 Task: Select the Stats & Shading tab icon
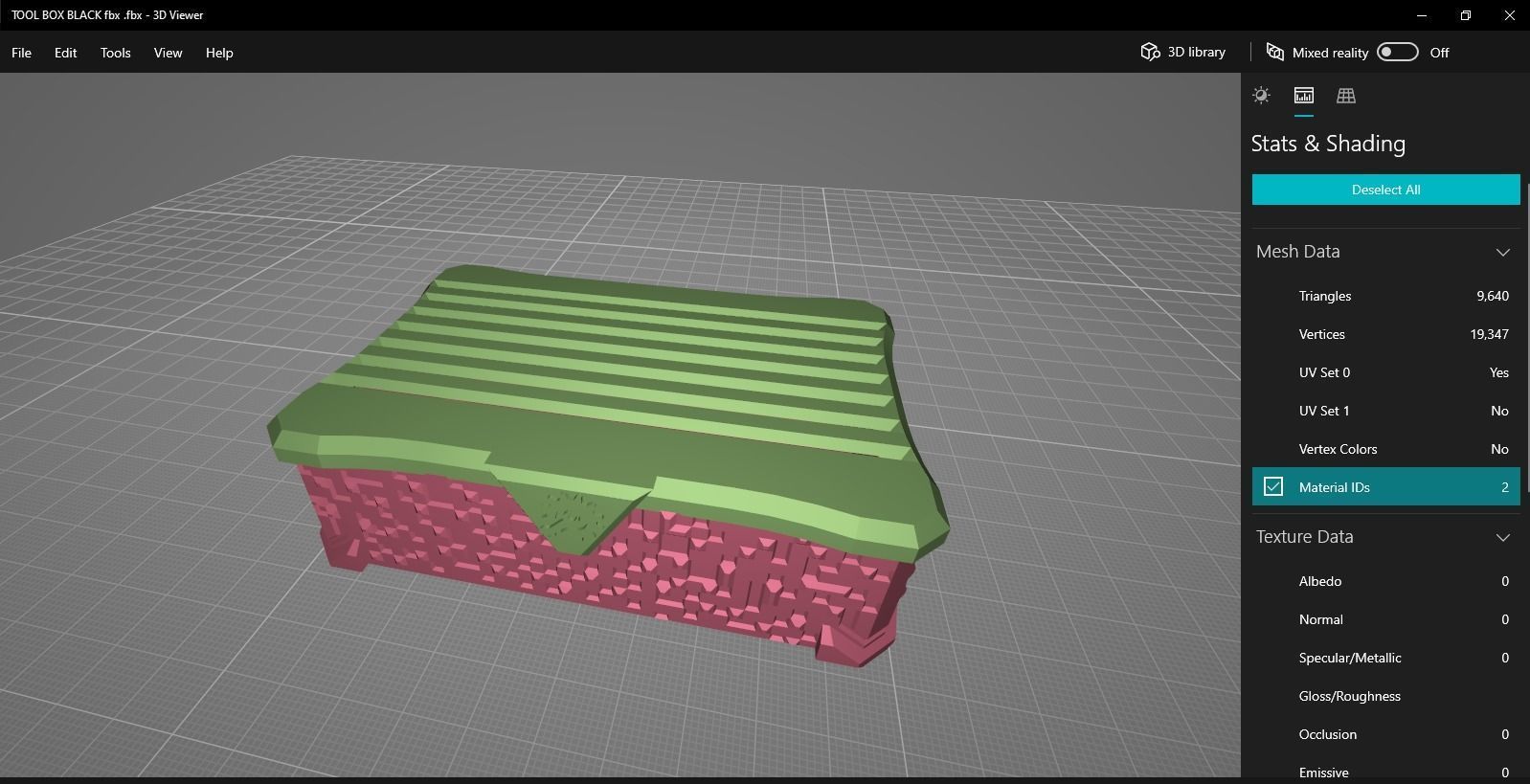point(1303,95)
